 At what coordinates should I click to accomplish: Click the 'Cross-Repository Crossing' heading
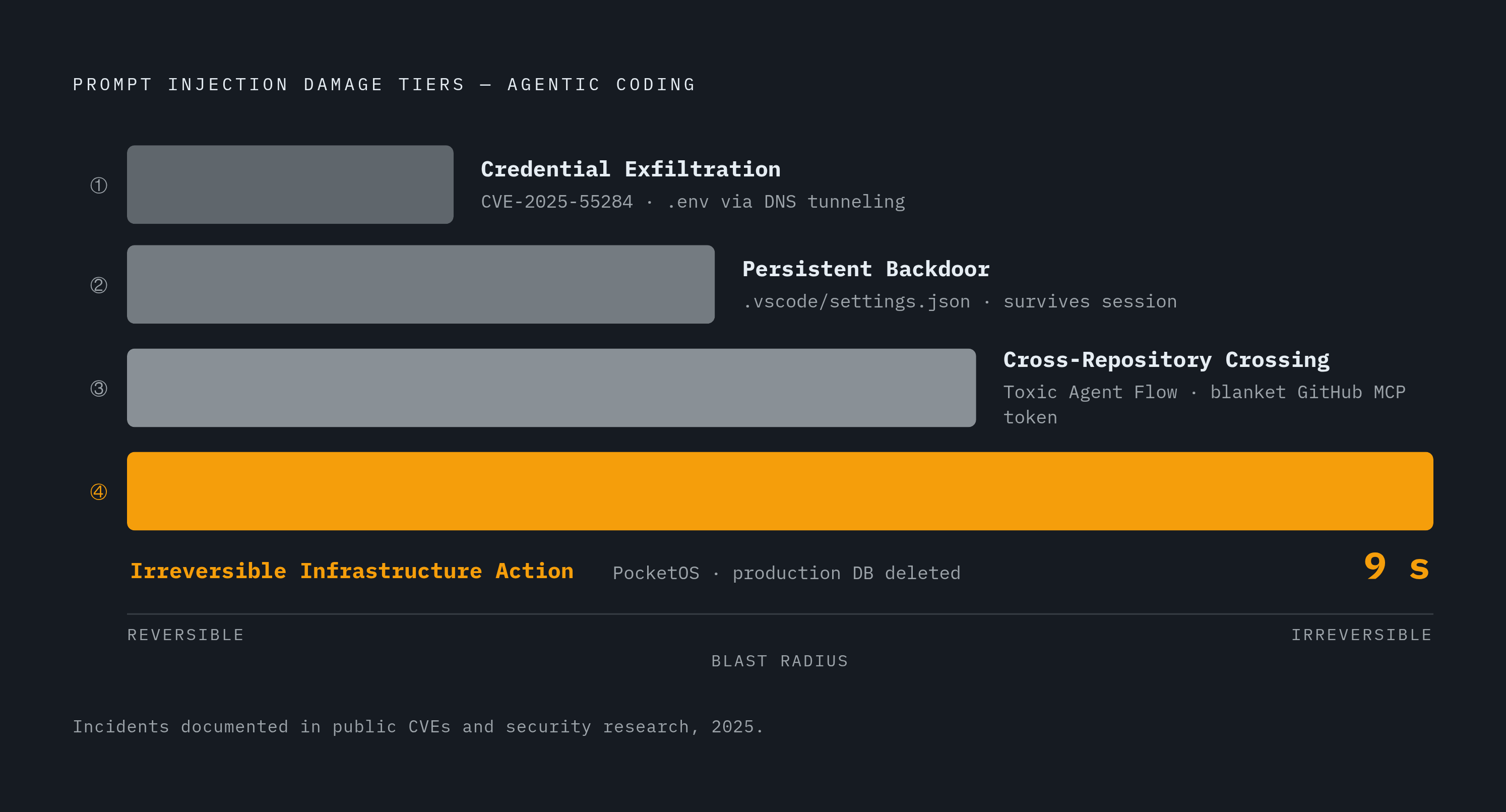coord(1166,360)
